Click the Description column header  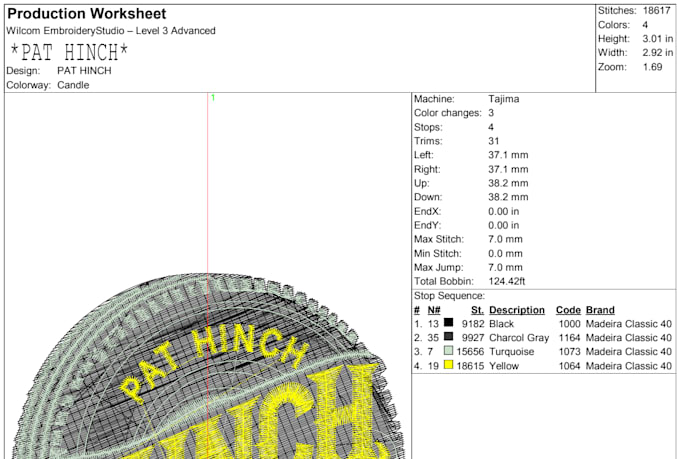pos(517,310)
